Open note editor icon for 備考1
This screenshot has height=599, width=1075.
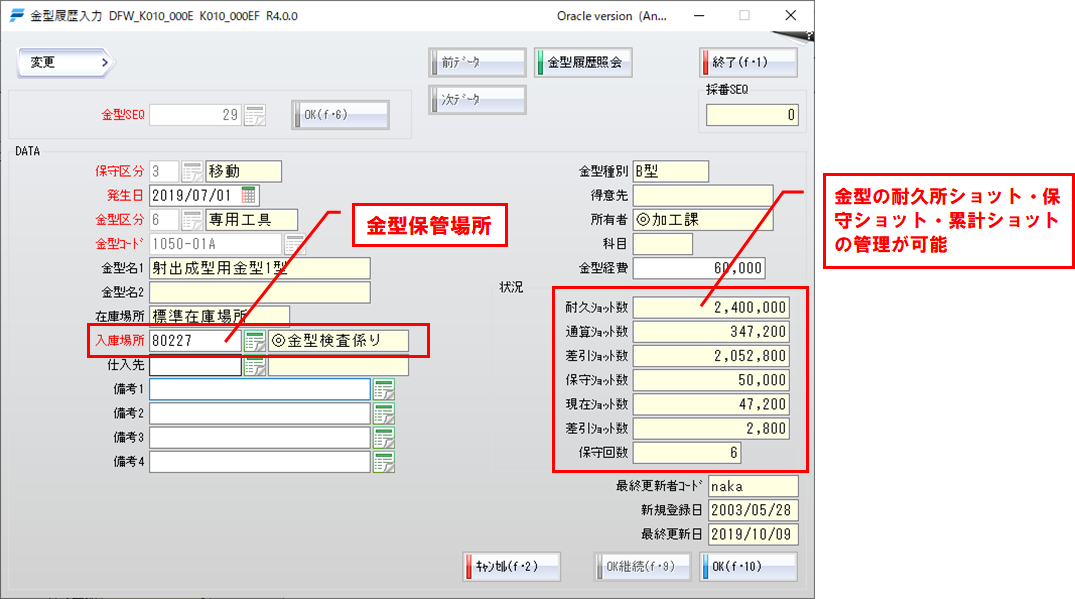(x=384, y=389)
